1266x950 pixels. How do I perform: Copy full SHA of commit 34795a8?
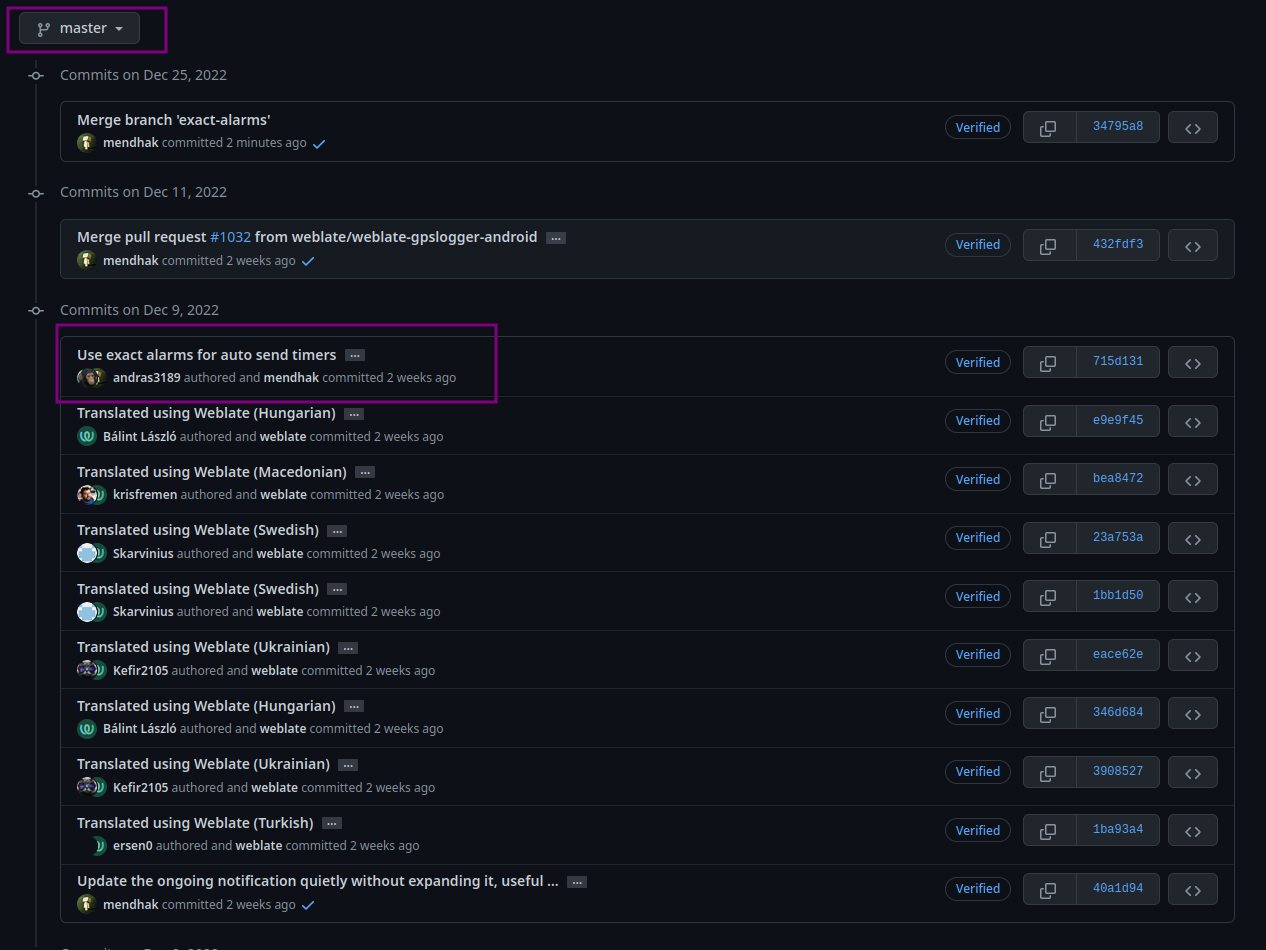coord(1048,127)
